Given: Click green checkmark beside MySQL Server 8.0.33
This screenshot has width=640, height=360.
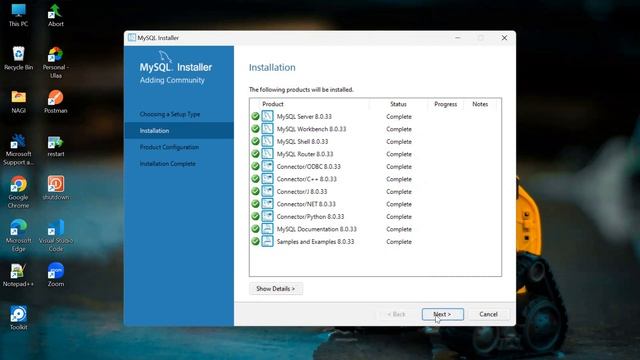Looking at the screenshot, I should pos(256,116).
